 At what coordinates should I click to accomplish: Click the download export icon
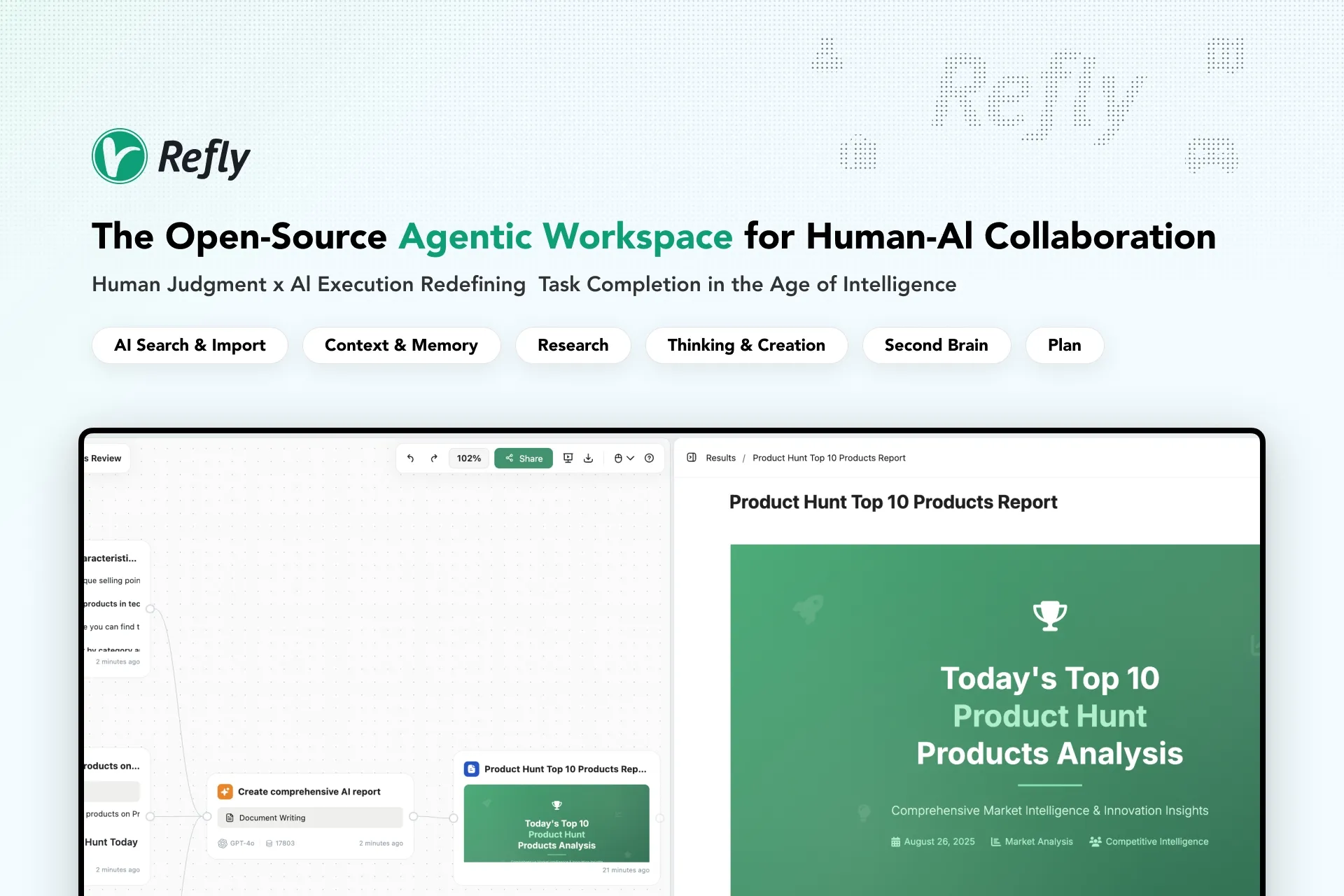click(589, 458)
